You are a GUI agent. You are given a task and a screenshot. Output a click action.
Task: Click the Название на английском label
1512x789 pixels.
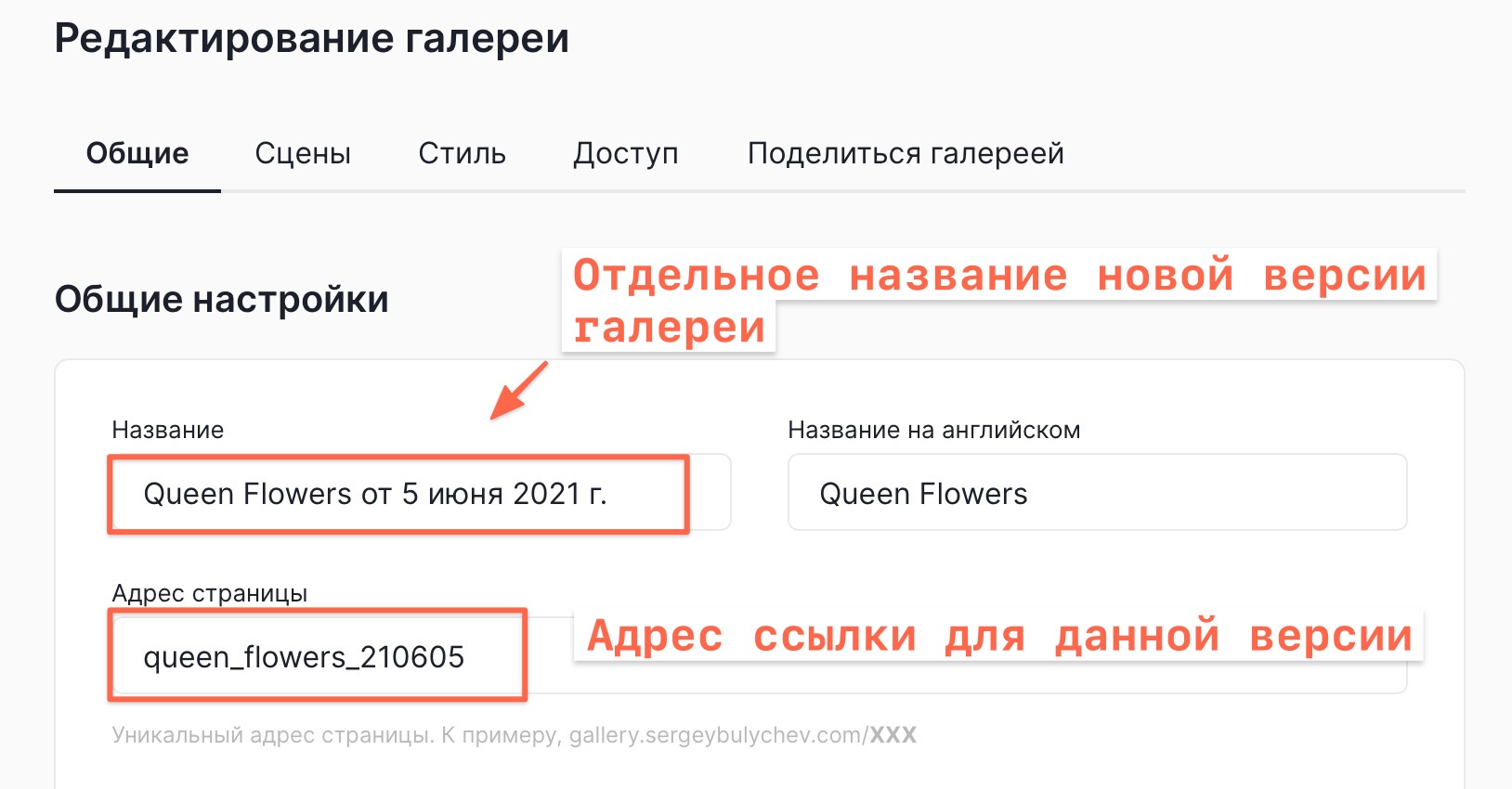933,430
